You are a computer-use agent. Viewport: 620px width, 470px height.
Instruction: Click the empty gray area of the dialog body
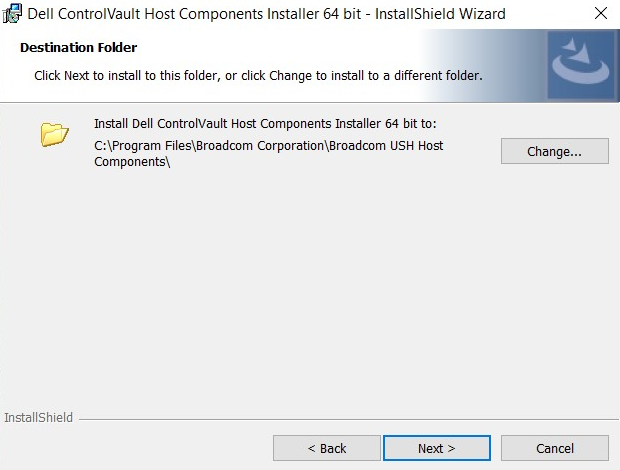tap(310, 290)
